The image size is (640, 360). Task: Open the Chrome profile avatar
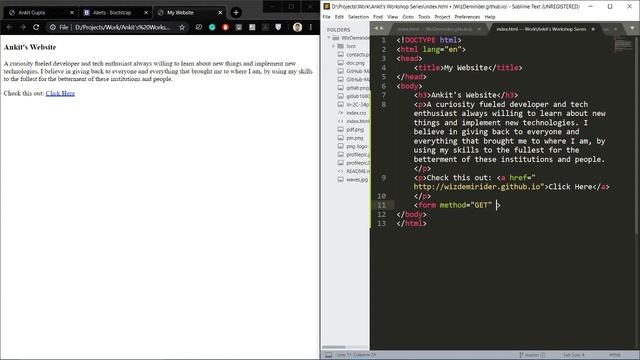pyautogui.click(x=298, y=27)
